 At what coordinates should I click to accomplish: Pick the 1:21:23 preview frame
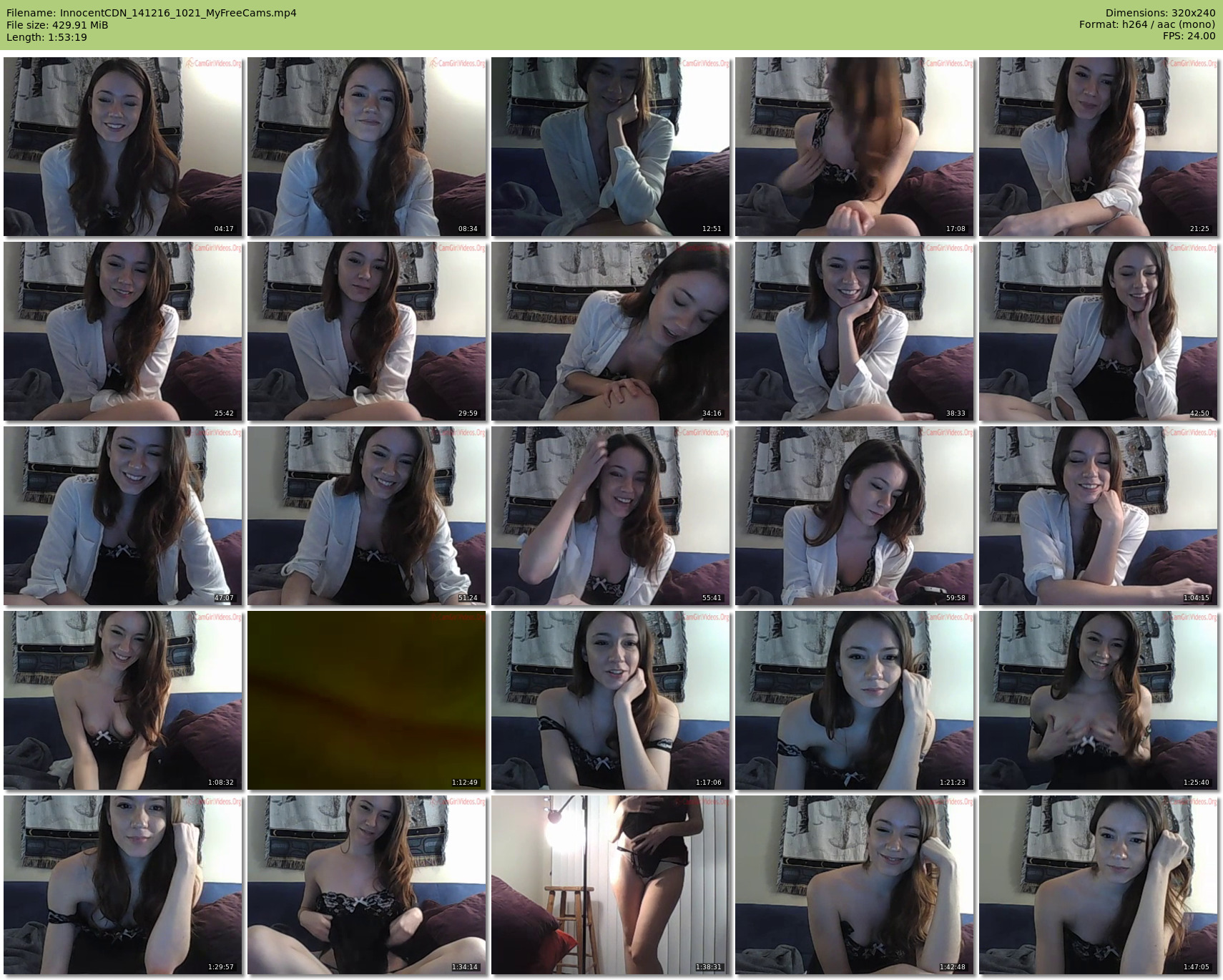(x=855, y=700)
